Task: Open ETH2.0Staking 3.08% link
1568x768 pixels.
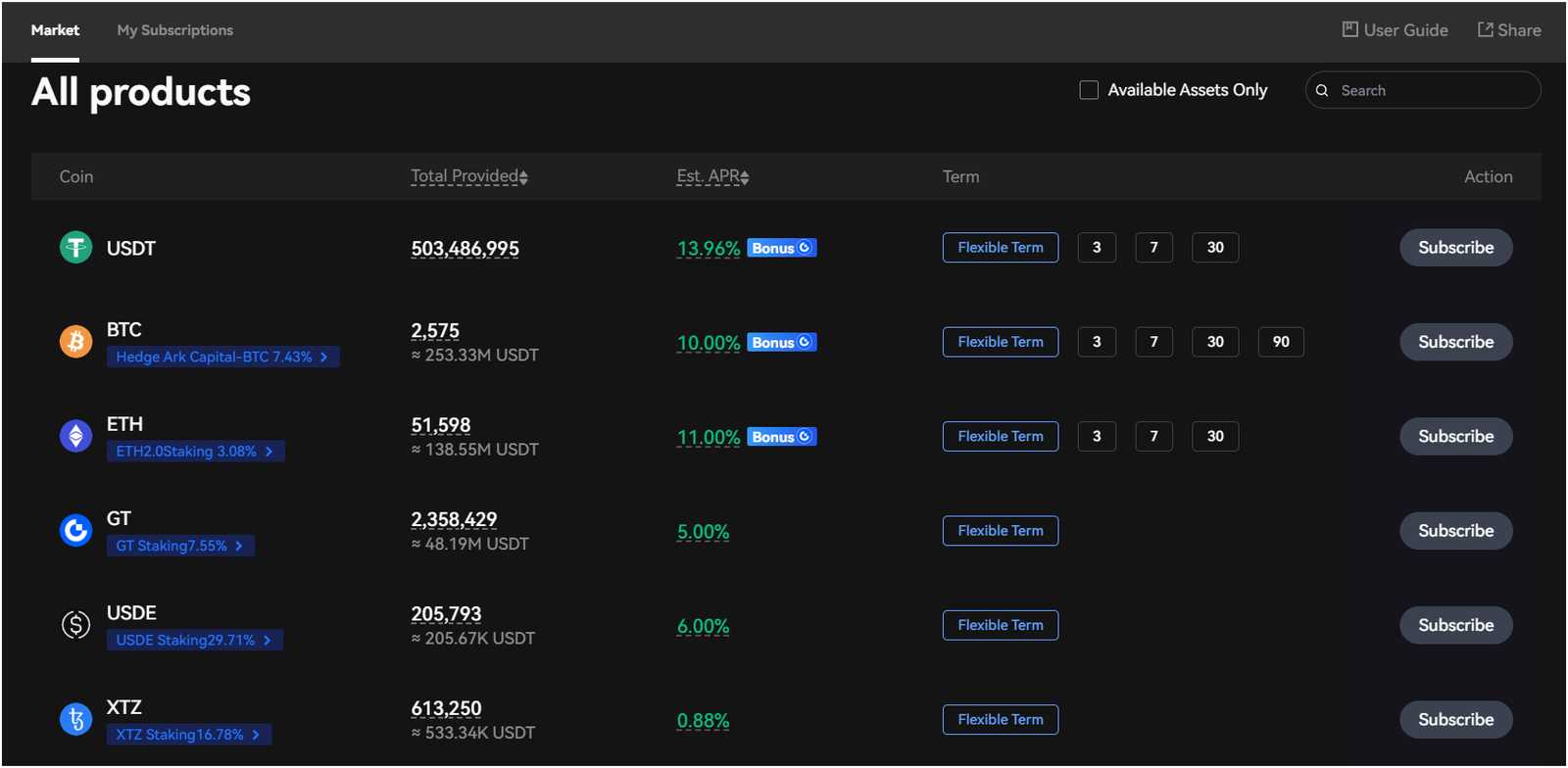Action: [196, 452]
